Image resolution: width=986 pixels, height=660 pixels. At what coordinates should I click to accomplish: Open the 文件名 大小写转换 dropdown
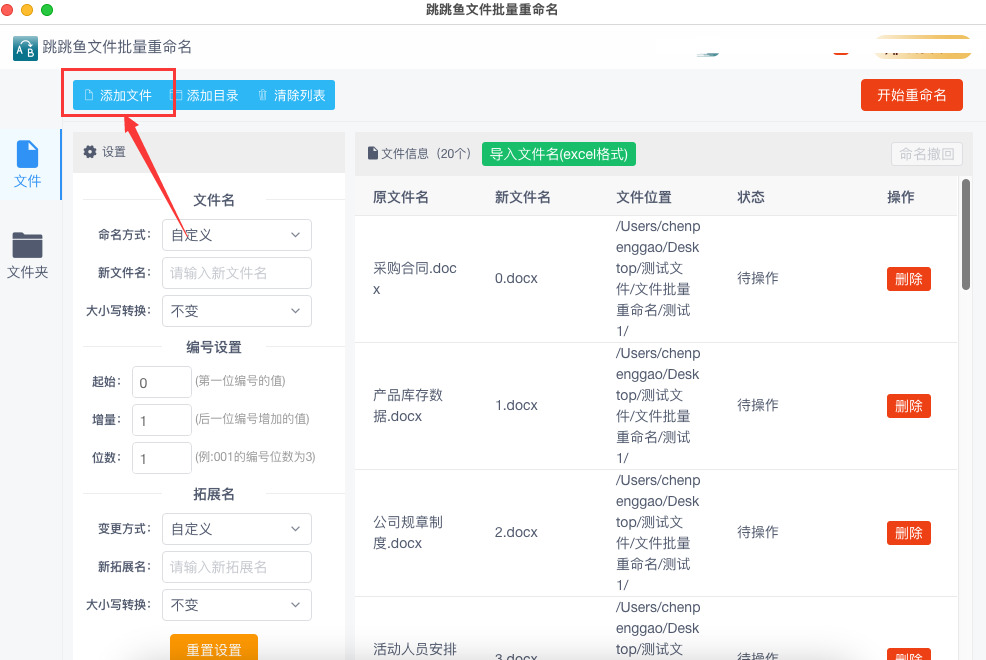(x=236, y=311)
